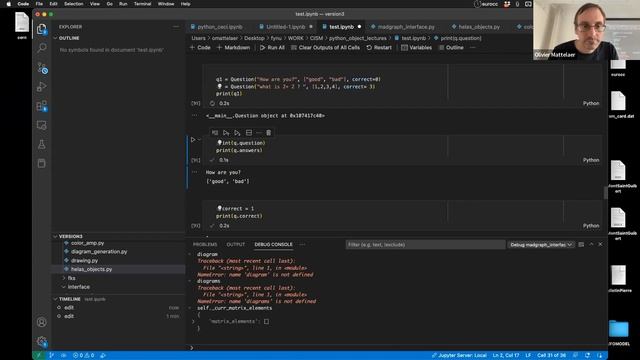Click the lightbulb beside correct = 1
640x360 pixels.
click(x=219, y=208)
